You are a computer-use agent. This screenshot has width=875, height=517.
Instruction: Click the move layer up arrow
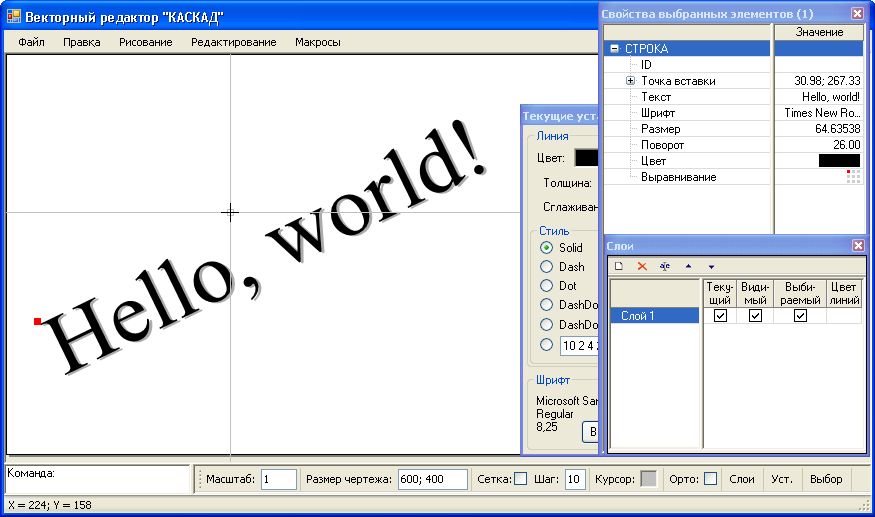pos(688,266)
